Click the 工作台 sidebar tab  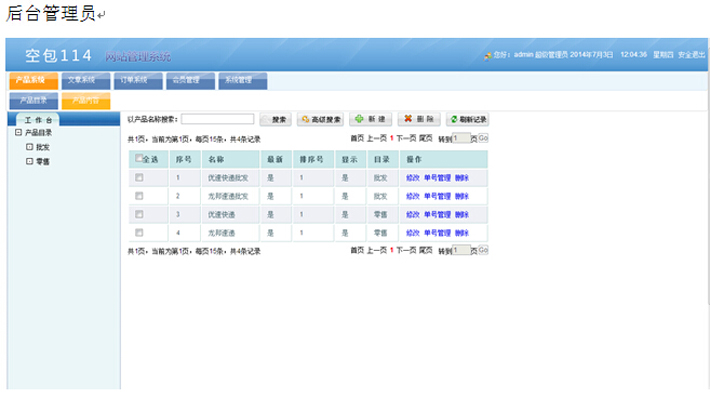point(38,120)
